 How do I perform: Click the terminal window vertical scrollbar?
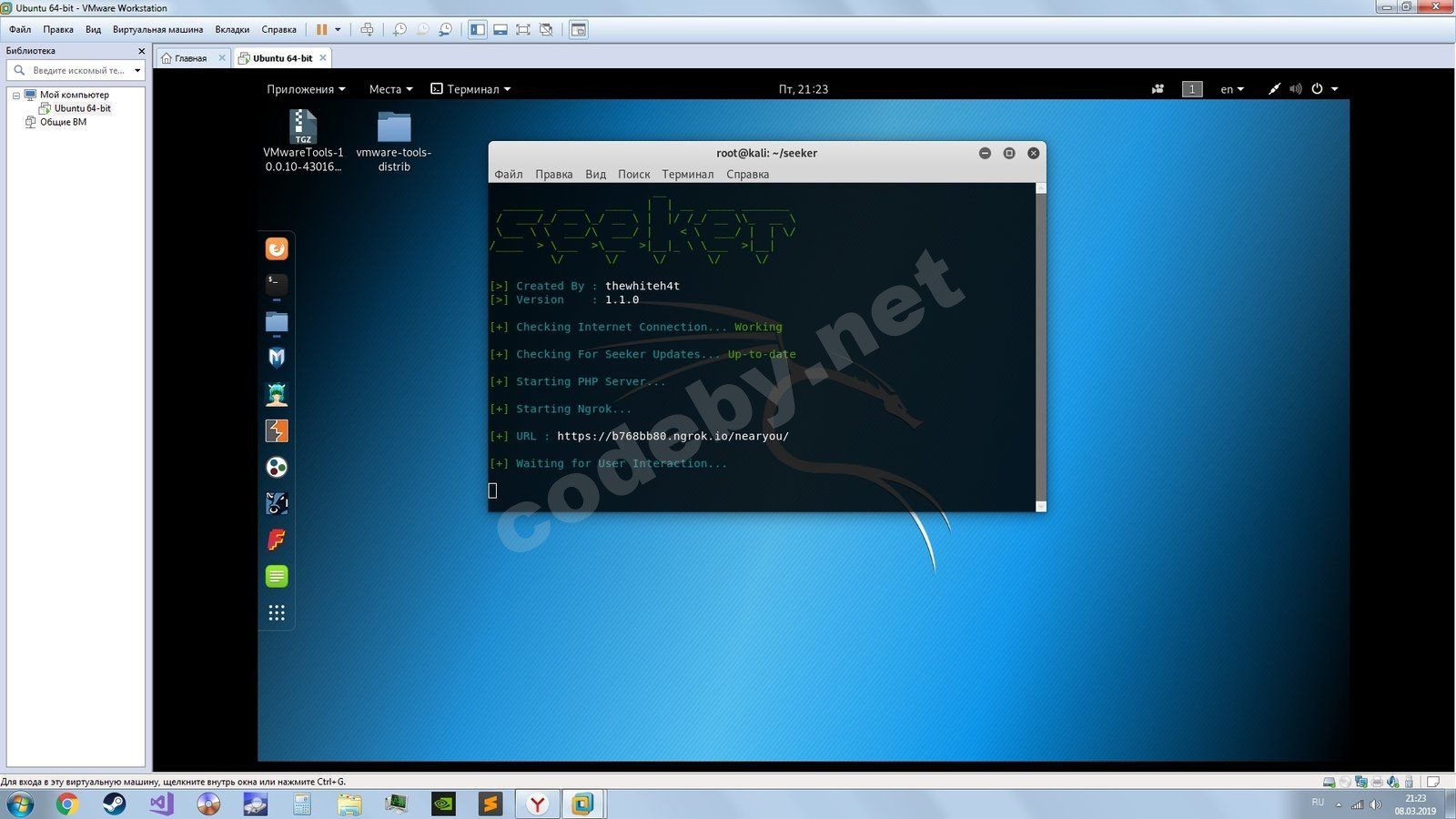(x=1041, y=347)
